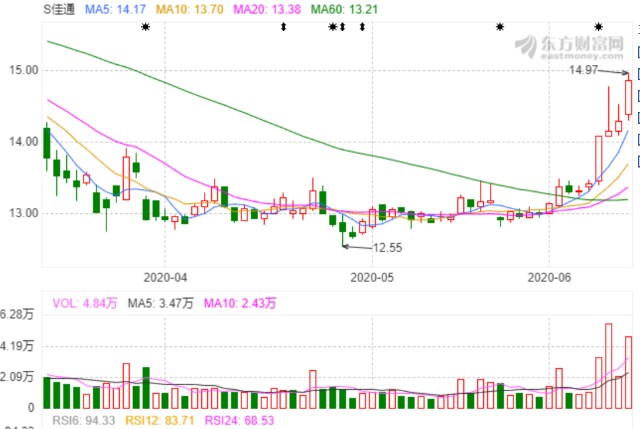Click the star event marker in late May

(499, 27)
